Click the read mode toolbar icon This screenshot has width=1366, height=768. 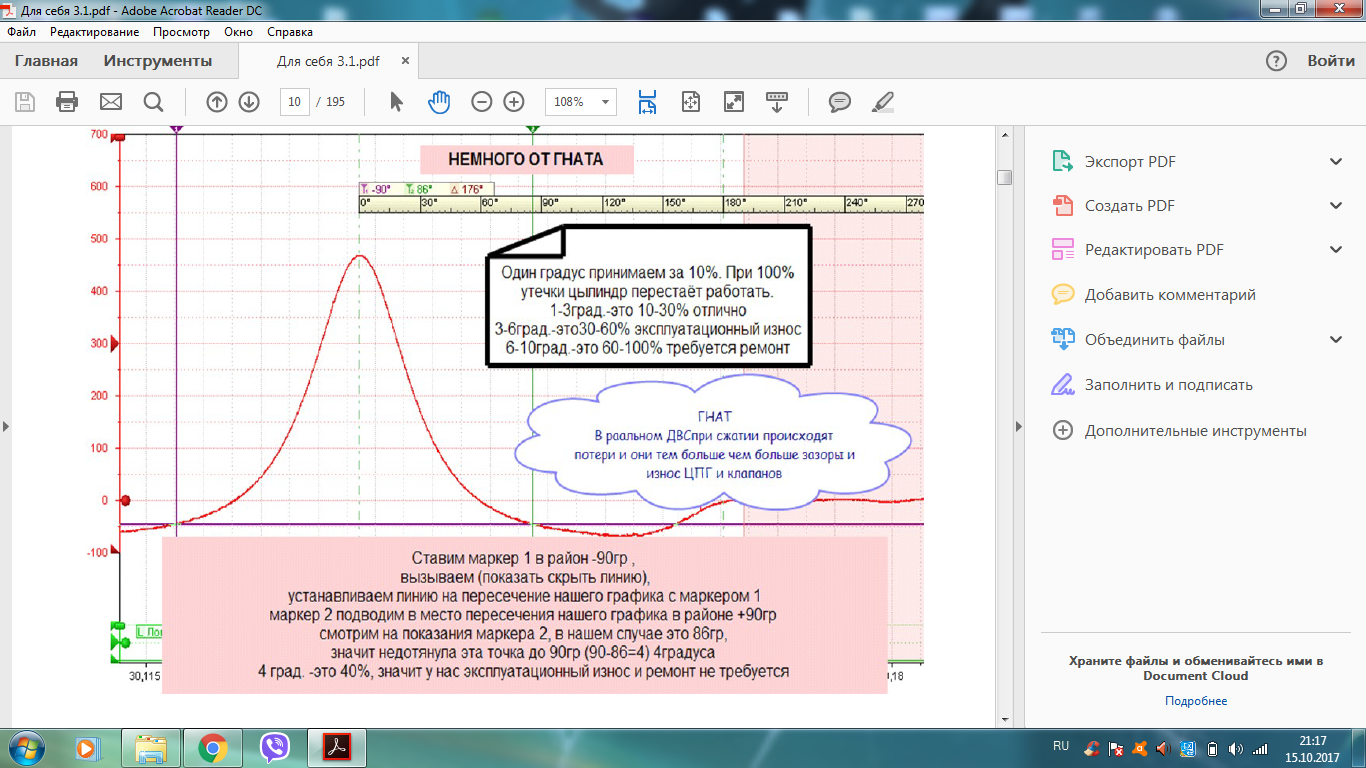pos(777,101)
